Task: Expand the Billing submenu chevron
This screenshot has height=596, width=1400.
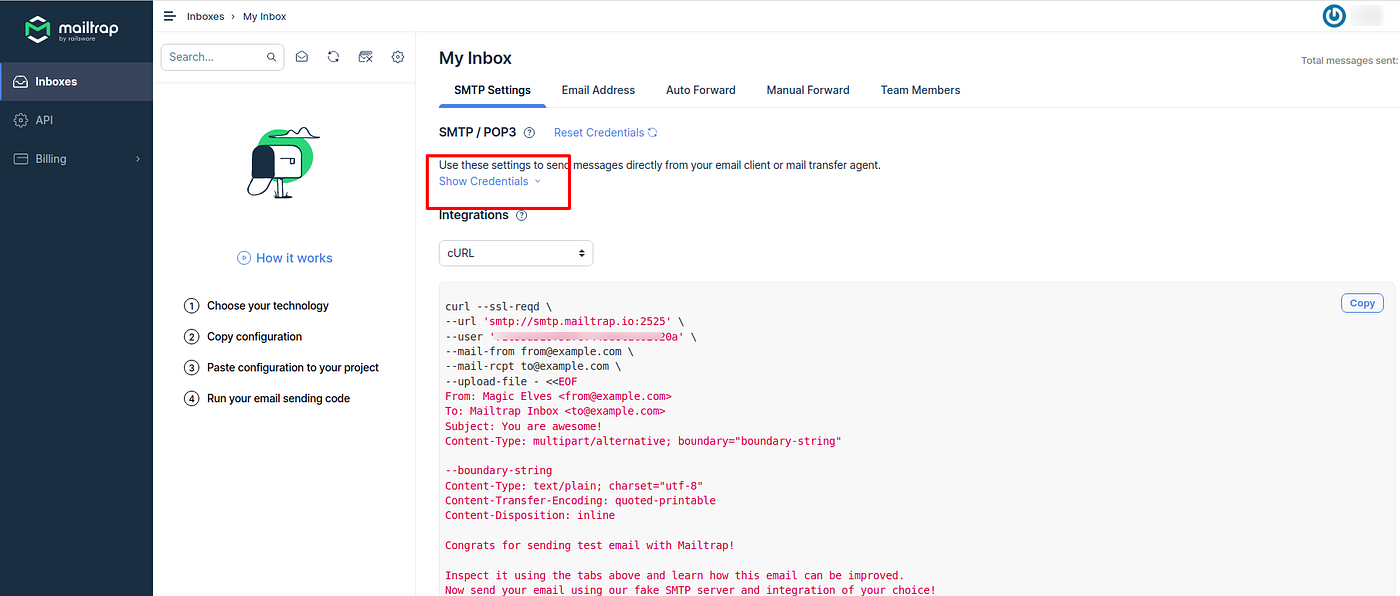Action: click(138, 159)
